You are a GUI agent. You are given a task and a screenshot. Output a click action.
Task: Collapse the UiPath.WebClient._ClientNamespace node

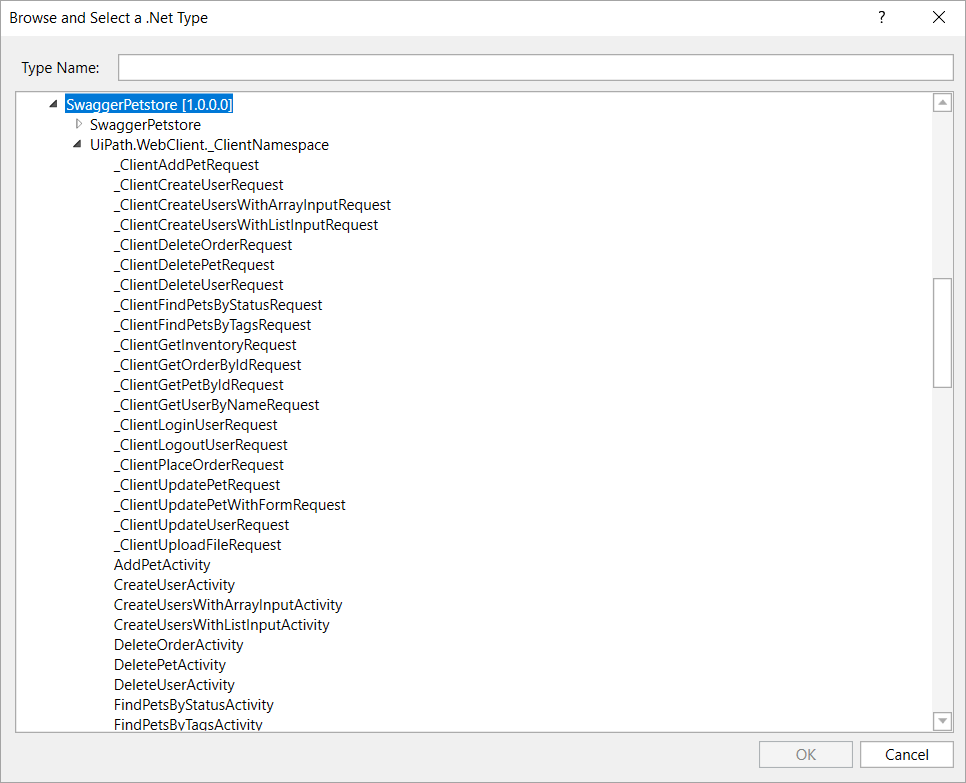click(78, 145)
